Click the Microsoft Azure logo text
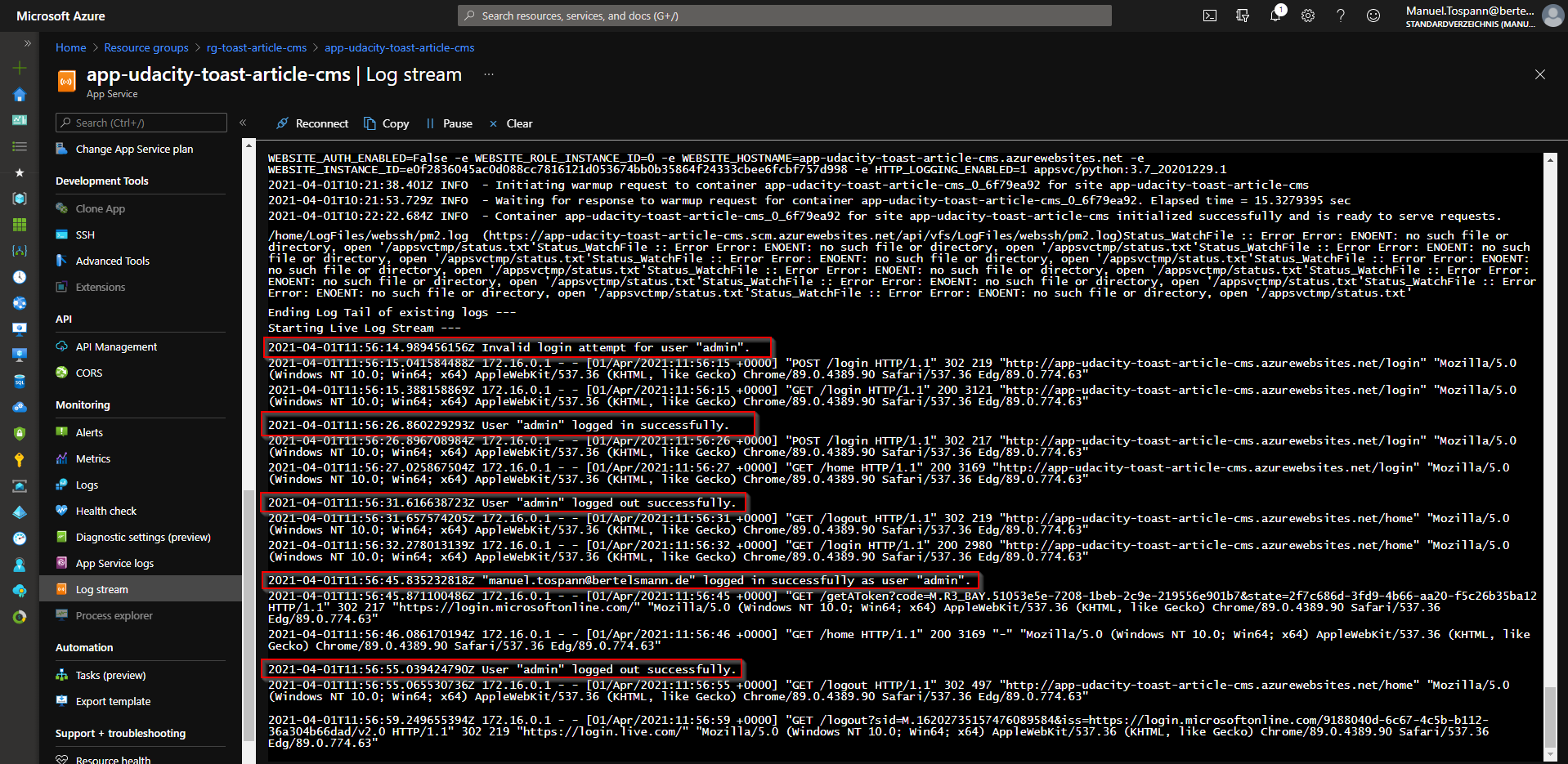 point(60,16)
